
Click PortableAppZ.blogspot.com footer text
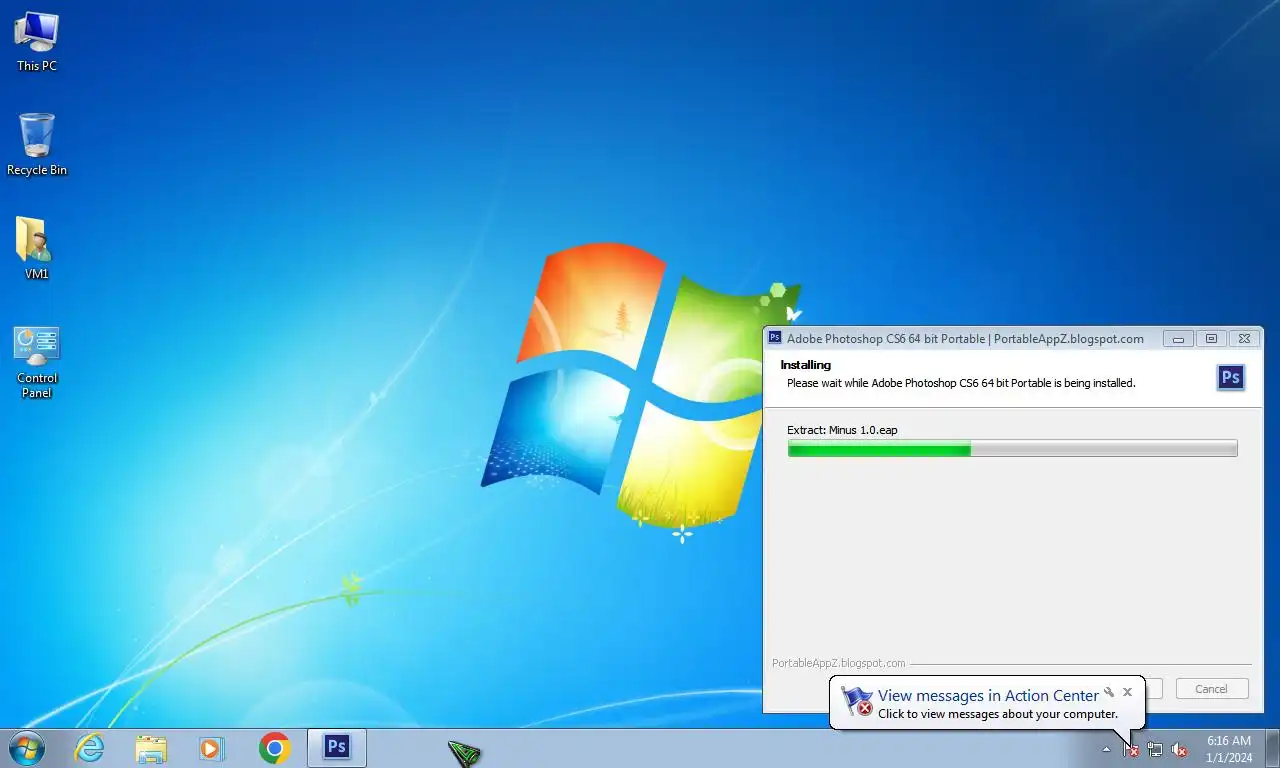coord(839,663)
